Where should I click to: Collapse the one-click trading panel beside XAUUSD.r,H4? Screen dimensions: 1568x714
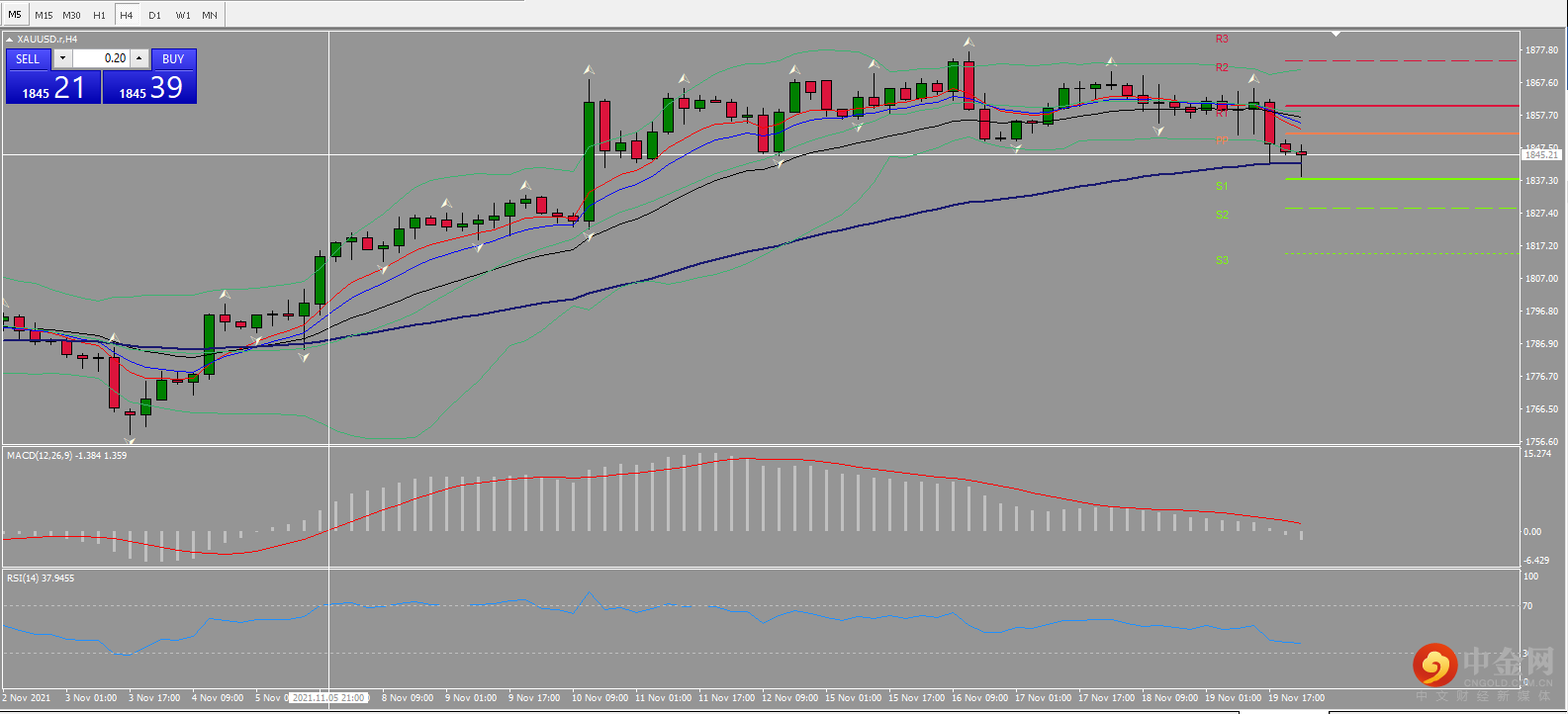(10, 40)
